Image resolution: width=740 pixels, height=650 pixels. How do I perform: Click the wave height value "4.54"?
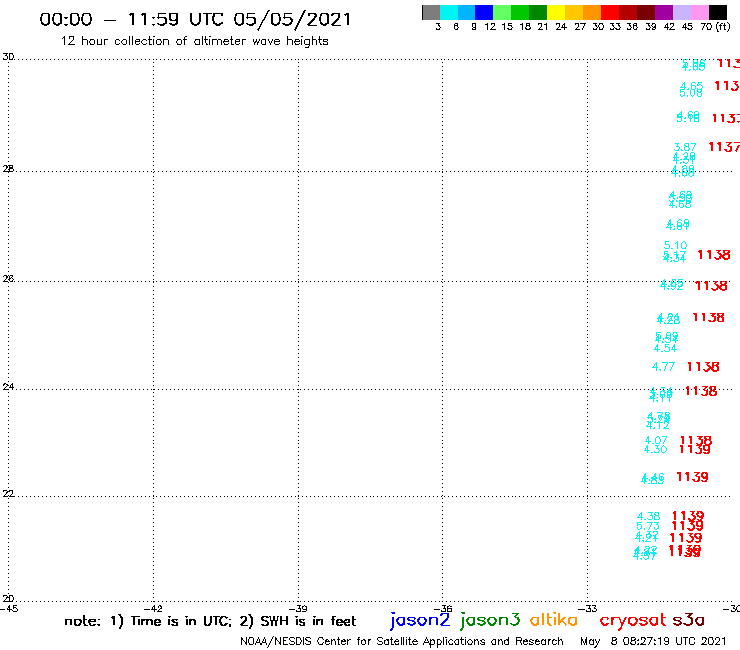pos(665,348)
